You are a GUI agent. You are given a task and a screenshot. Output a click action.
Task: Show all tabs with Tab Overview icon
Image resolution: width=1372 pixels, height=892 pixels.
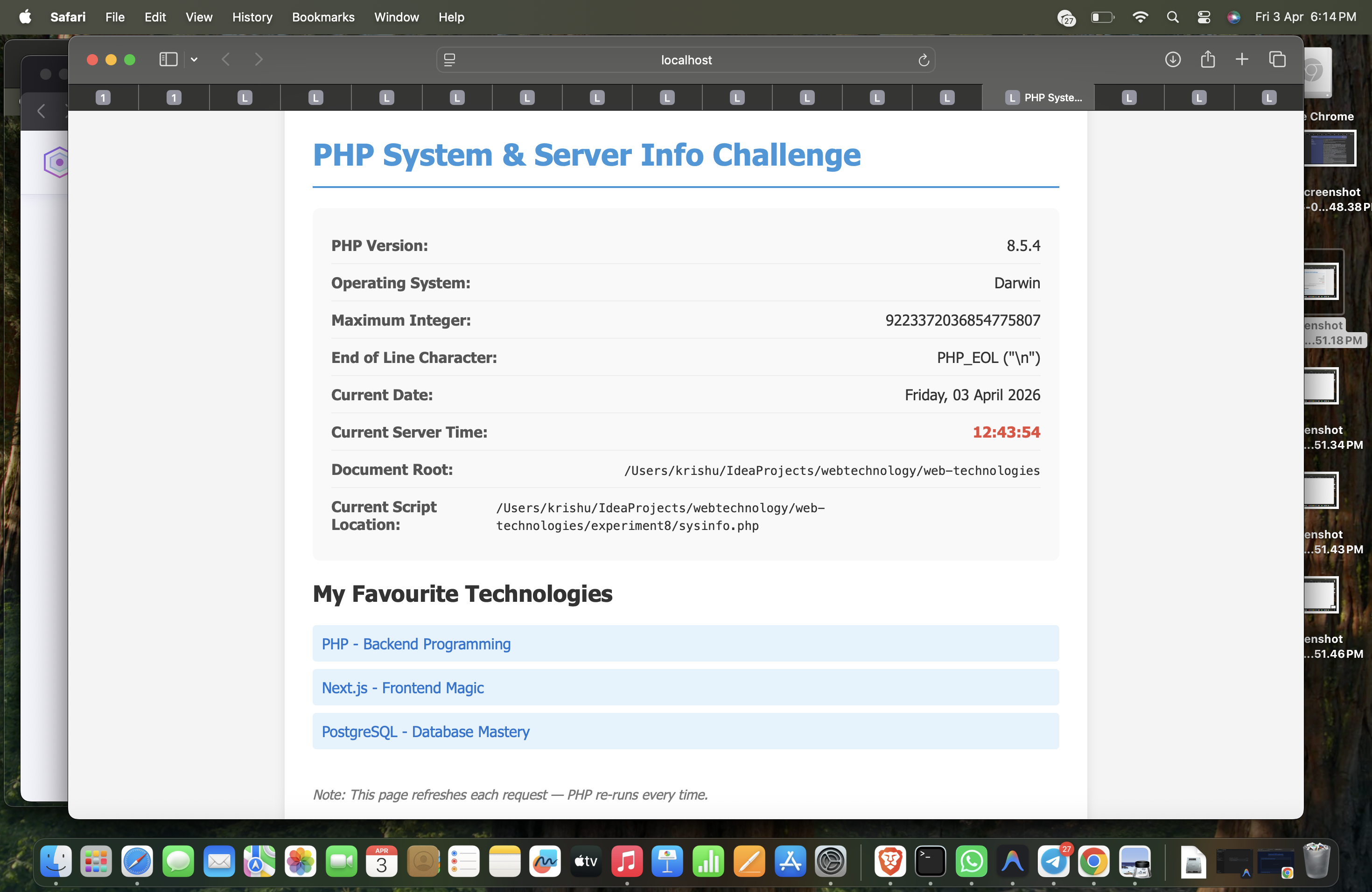point(1277,59)
